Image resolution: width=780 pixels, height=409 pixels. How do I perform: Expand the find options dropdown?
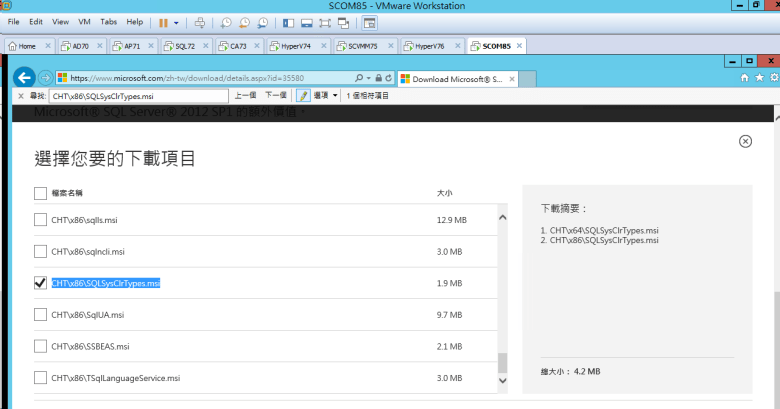tap(325, 95)
